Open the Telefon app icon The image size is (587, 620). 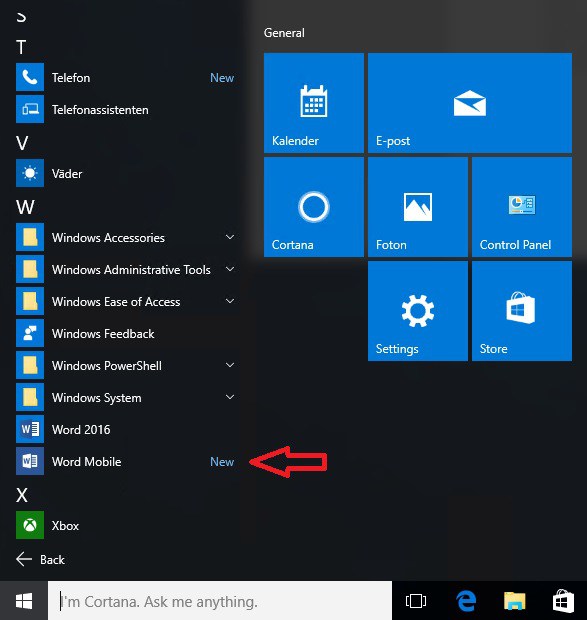click(x=30, y=77)
